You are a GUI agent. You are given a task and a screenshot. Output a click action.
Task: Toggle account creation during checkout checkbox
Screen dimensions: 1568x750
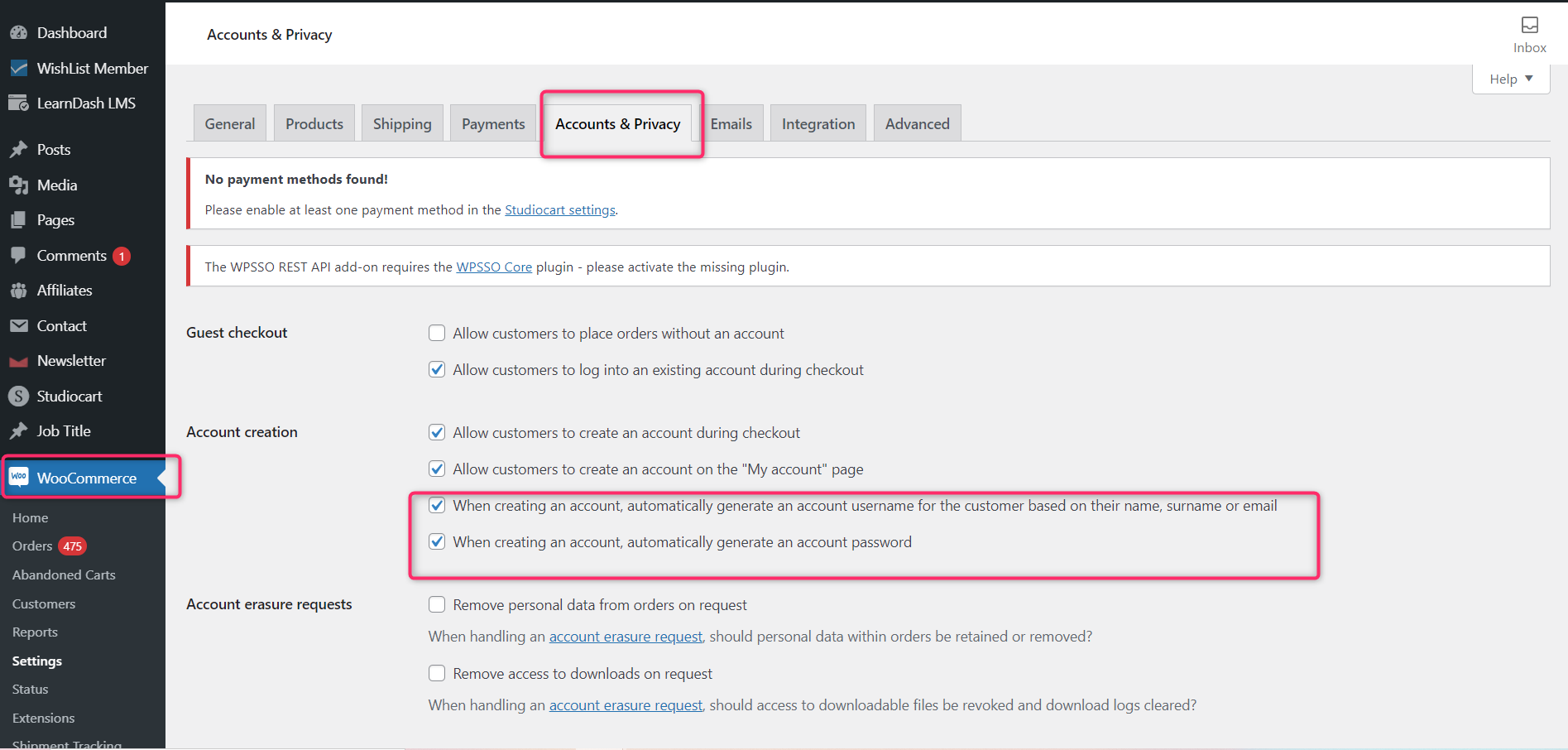437,432
